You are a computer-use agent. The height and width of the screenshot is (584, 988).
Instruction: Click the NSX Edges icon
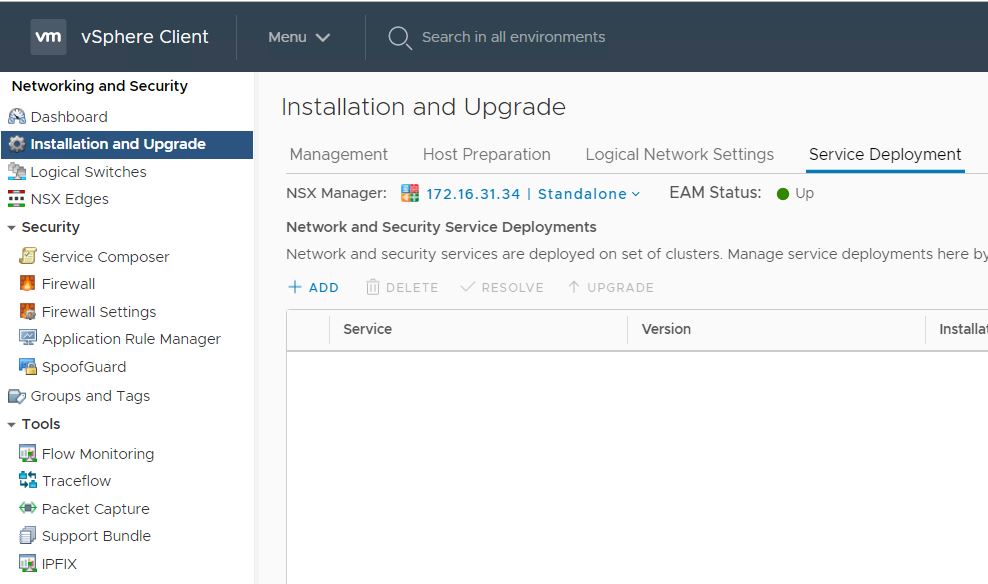coord(17,199)
